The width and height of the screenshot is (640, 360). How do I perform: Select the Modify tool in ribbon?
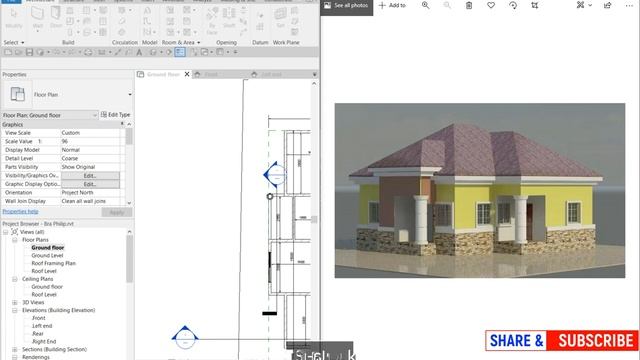point(14,18)
